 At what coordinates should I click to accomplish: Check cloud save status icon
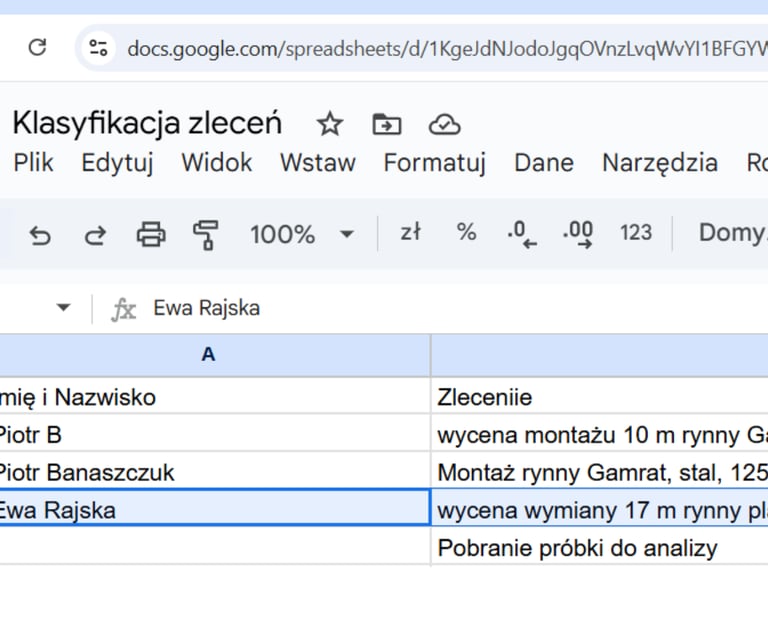[444, 124]
